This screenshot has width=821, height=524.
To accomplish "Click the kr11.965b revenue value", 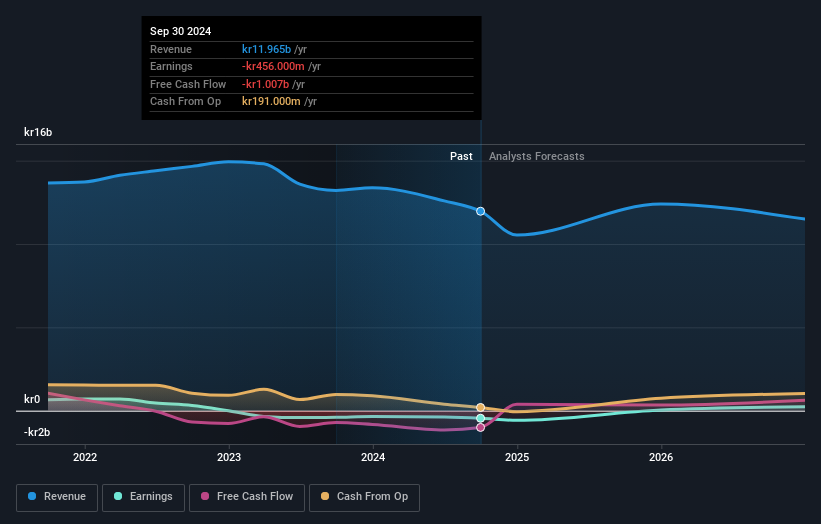I will (x=267, y=49).
